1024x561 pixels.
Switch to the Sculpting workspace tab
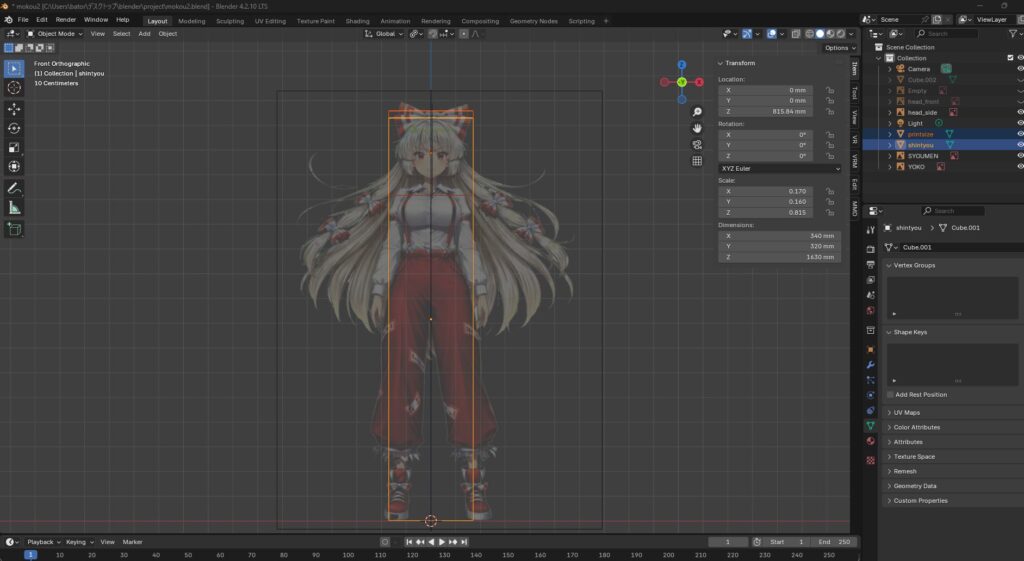pos(230,20)
